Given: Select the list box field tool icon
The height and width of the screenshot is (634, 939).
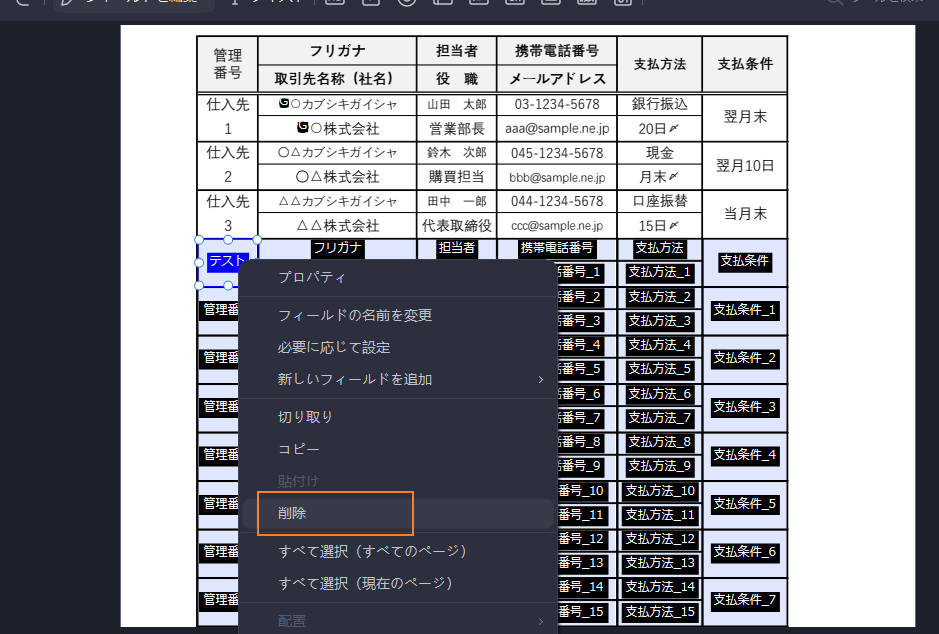Looking at the screenshot, I should 478,4.
